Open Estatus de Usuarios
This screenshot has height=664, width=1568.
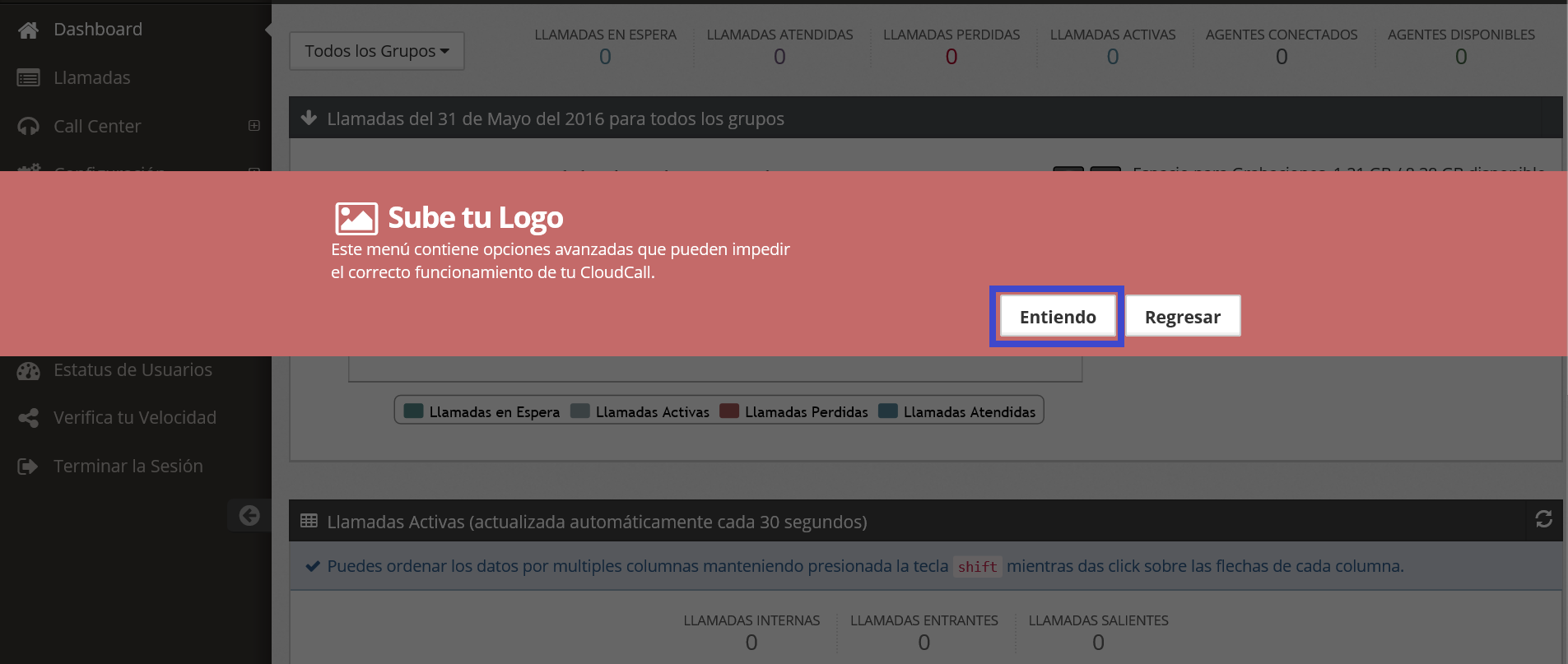pyautogui.click(x=133, y=370)
